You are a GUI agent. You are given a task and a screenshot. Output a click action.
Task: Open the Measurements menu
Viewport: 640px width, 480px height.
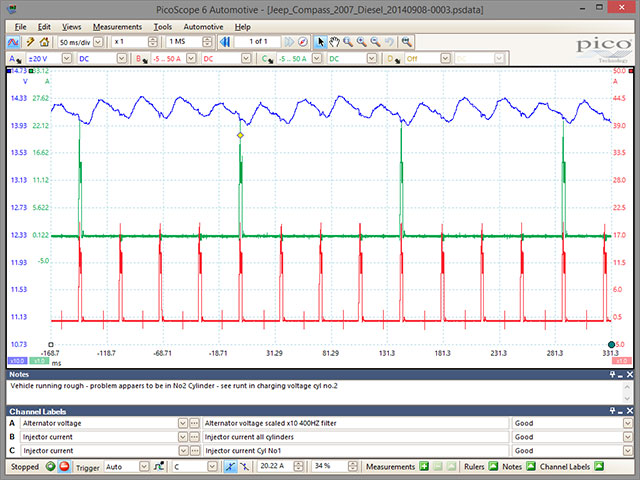(117, 27)
